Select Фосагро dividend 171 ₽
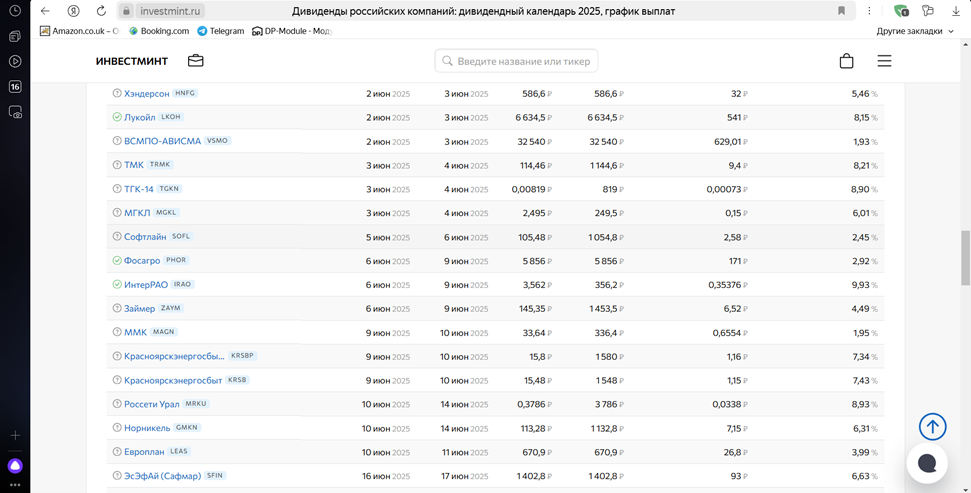The height and width of the screenshot is (493, 971). click(x=738, y=261)
